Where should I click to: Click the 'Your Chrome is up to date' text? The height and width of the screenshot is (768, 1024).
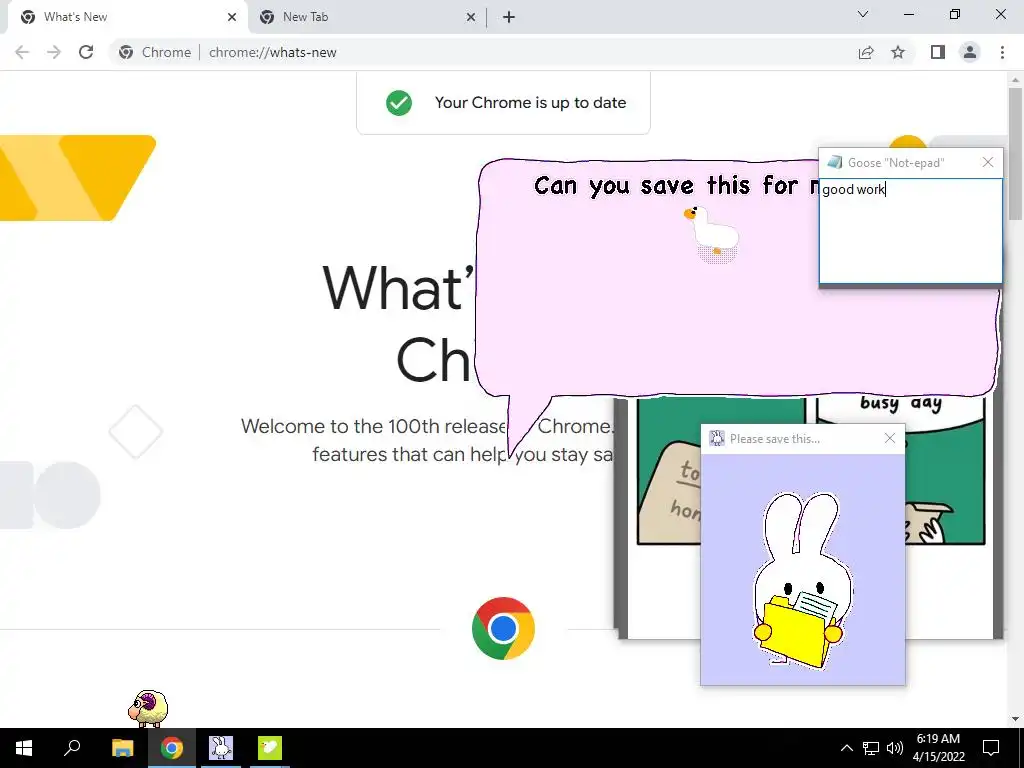point(530,103)
